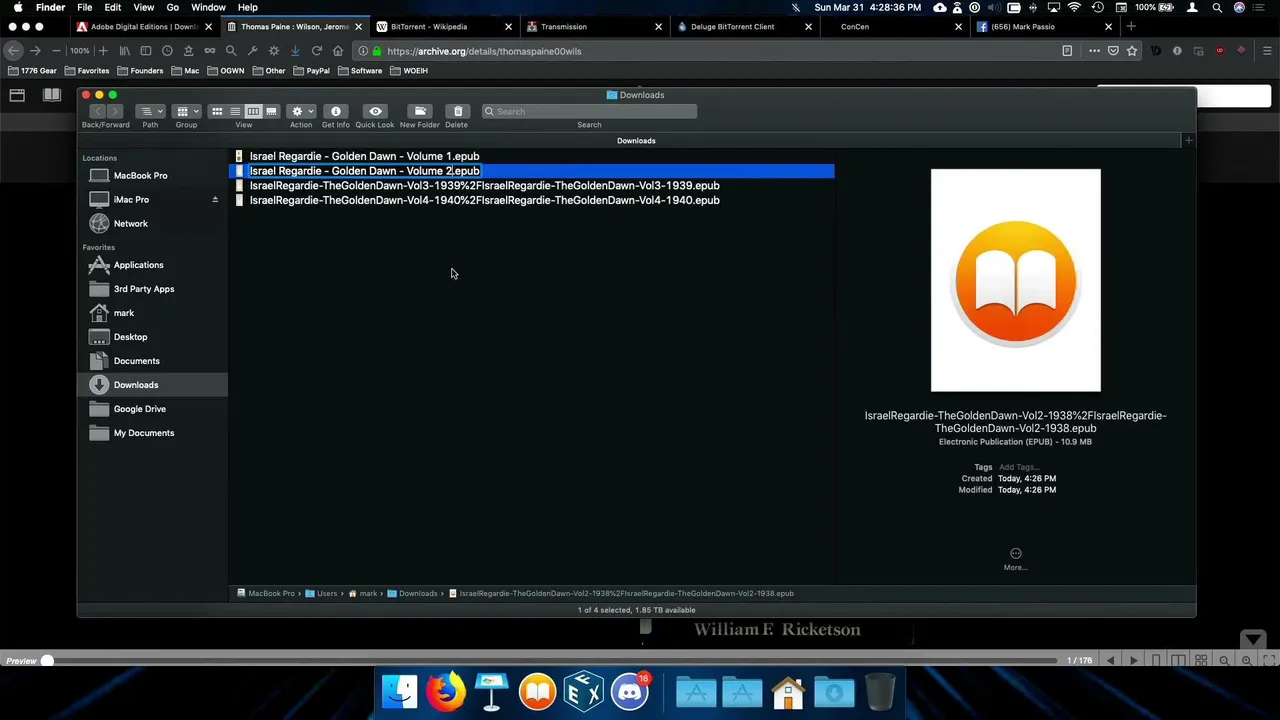Switch Finder to gallery view
This screenshot has height=720, width=1280.
[271, 111]
